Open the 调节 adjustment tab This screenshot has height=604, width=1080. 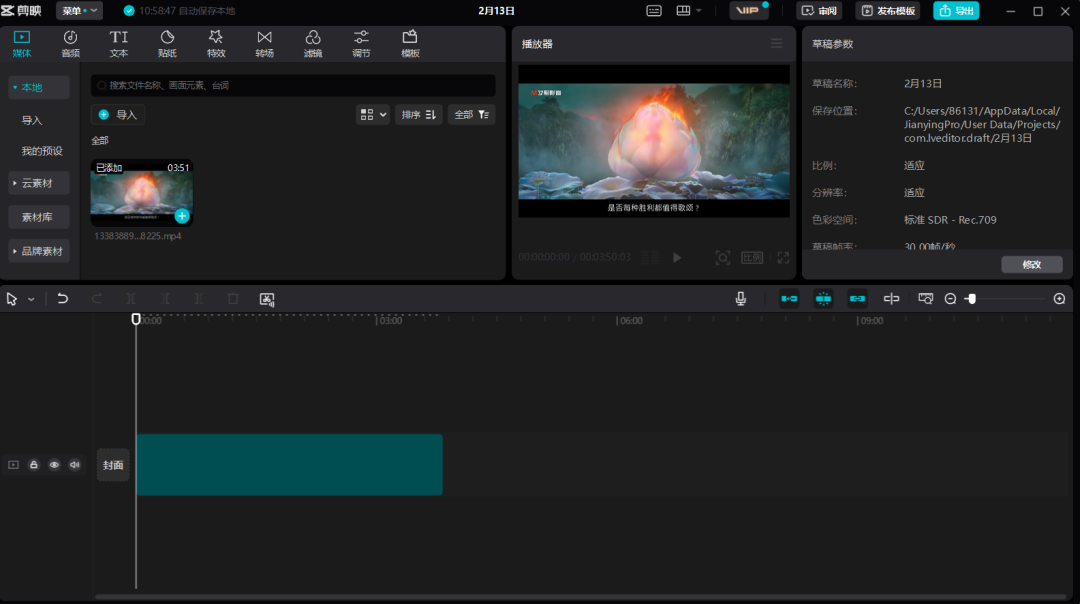pos(361,43)
